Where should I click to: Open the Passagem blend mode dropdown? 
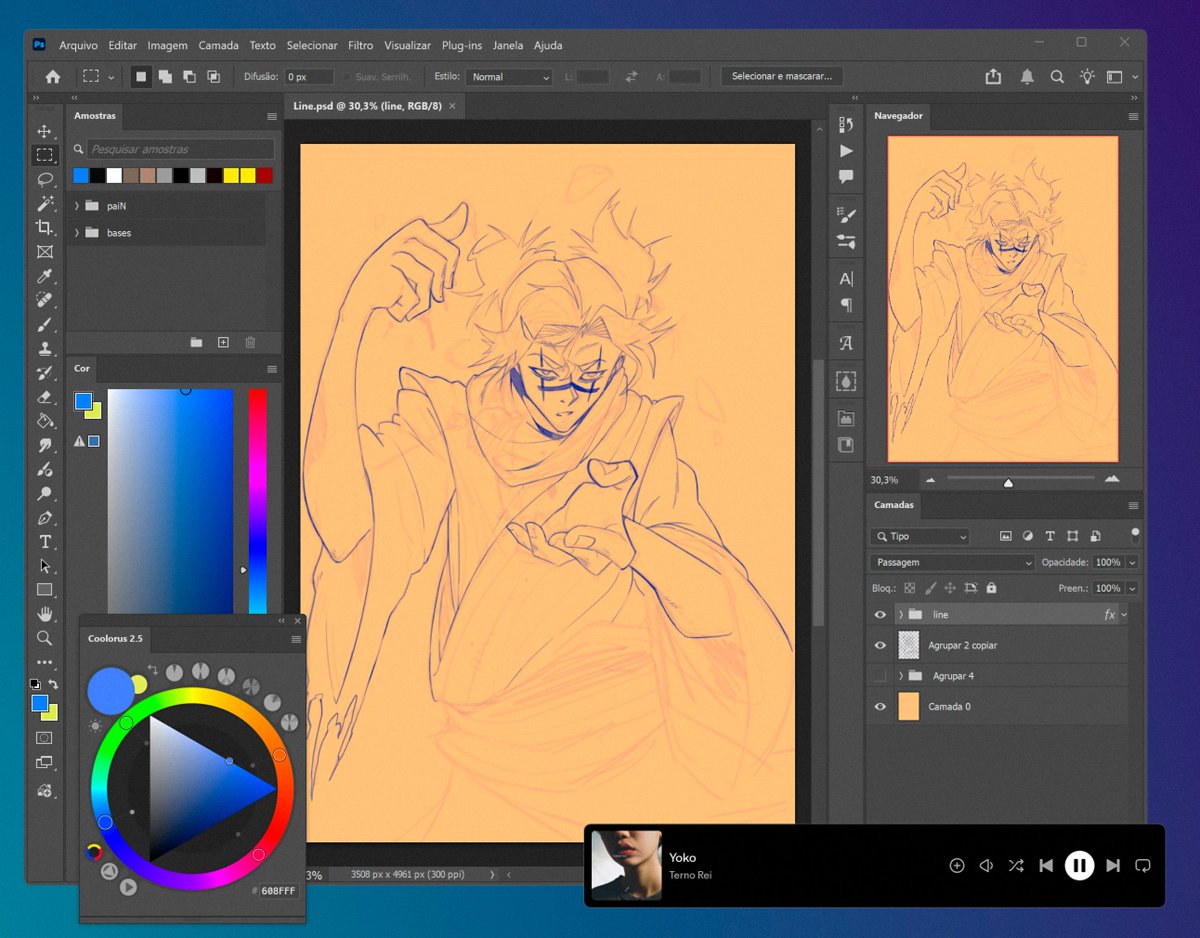point(952,563)
